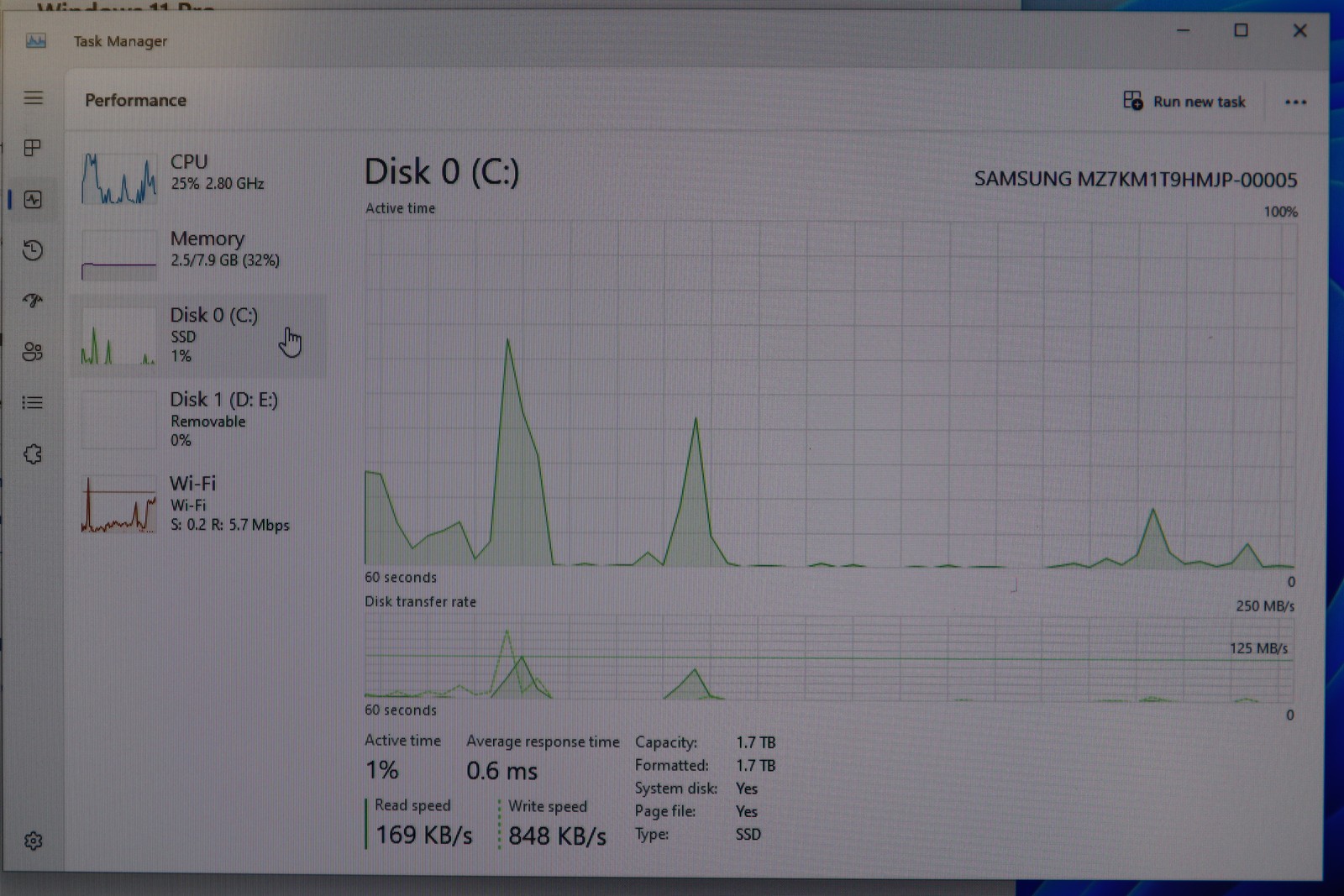The image size is (1344, 896).
Task: Click the Formatted 1.7 TB value
Action: [756, 765]
